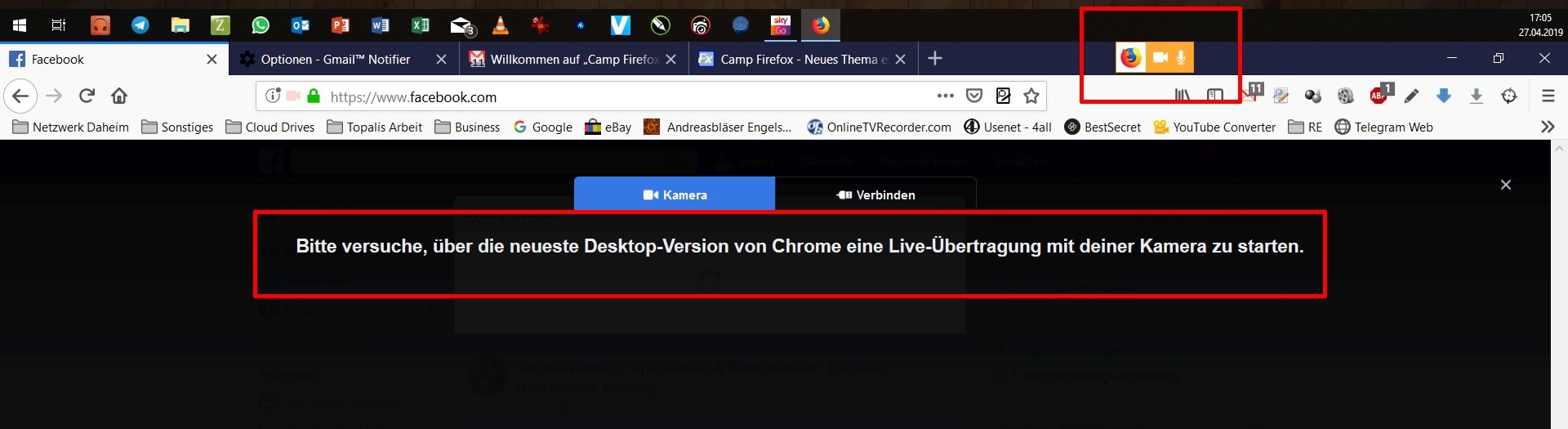Open the RE bookmarks folder
Viewport: 1568px width, 429px height.
[x=1305, y=127]
